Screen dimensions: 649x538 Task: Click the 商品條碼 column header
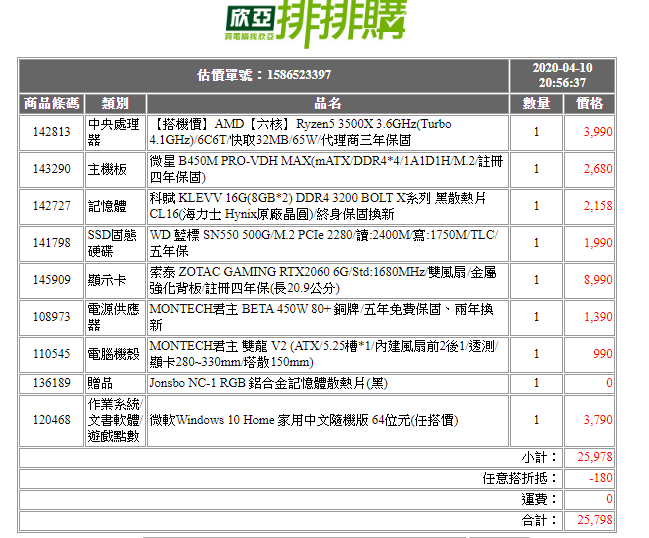point(52,103)
